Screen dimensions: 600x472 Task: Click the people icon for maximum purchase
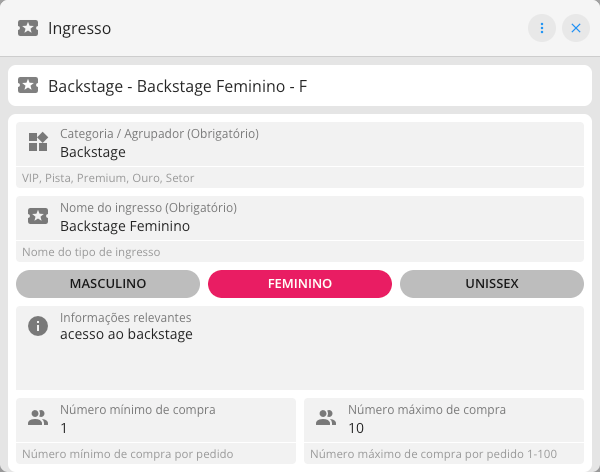[x=325, y=418]
